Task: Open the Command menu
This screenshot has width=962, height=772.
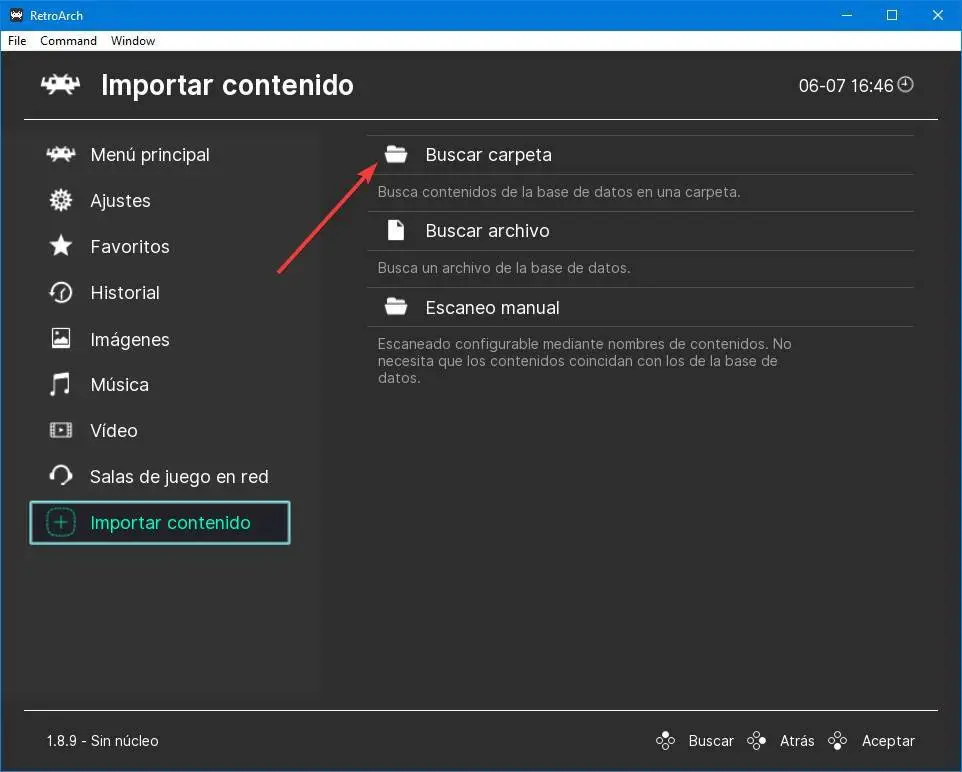Action: pyautogui.click(x=68, y=41)
